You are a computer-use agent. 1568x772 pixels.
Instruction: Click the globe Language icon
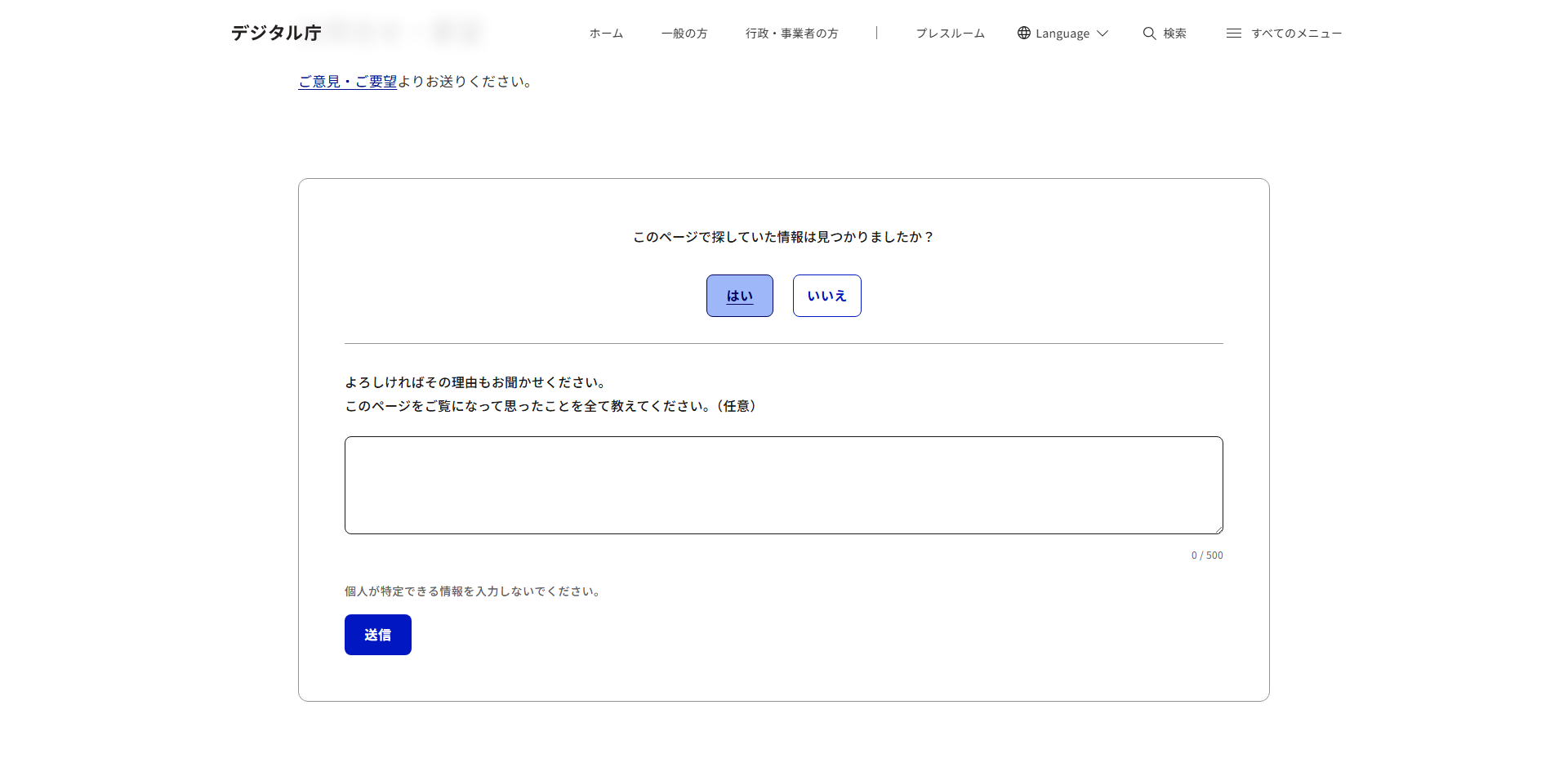pos(1024,33)
